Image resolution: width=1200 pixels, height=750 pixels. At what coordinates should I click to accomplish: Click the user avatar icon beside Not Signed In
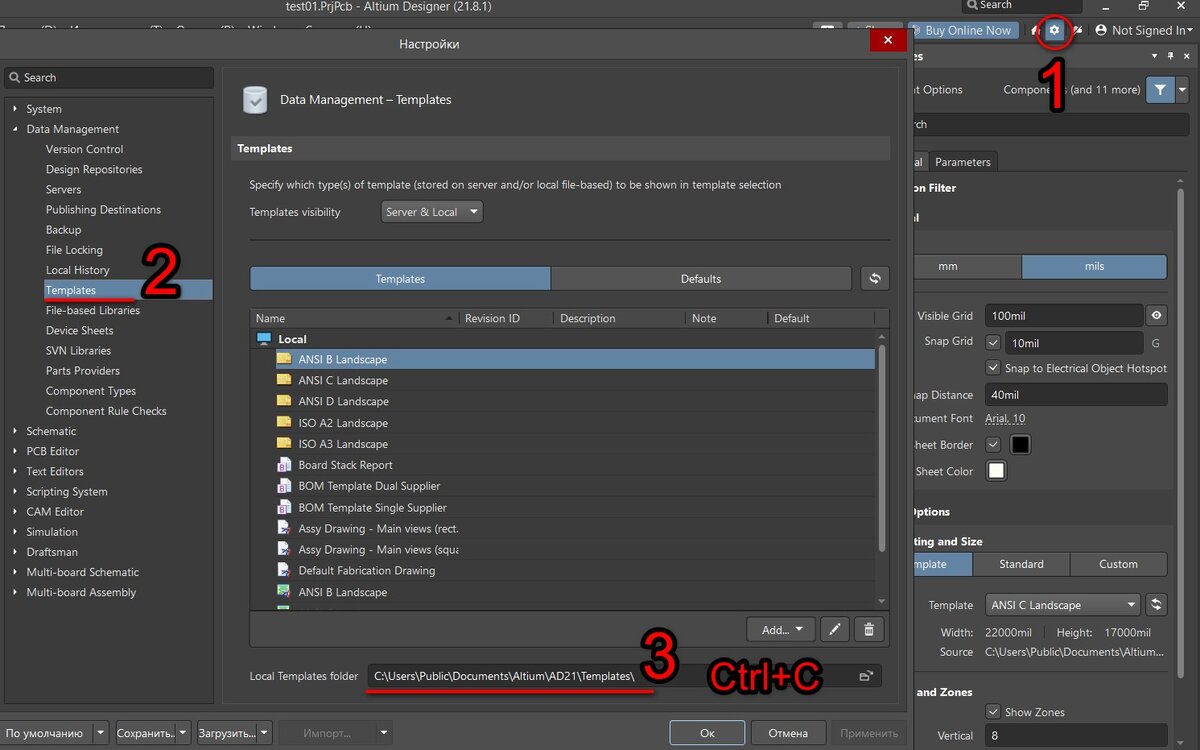[1101, 30]
